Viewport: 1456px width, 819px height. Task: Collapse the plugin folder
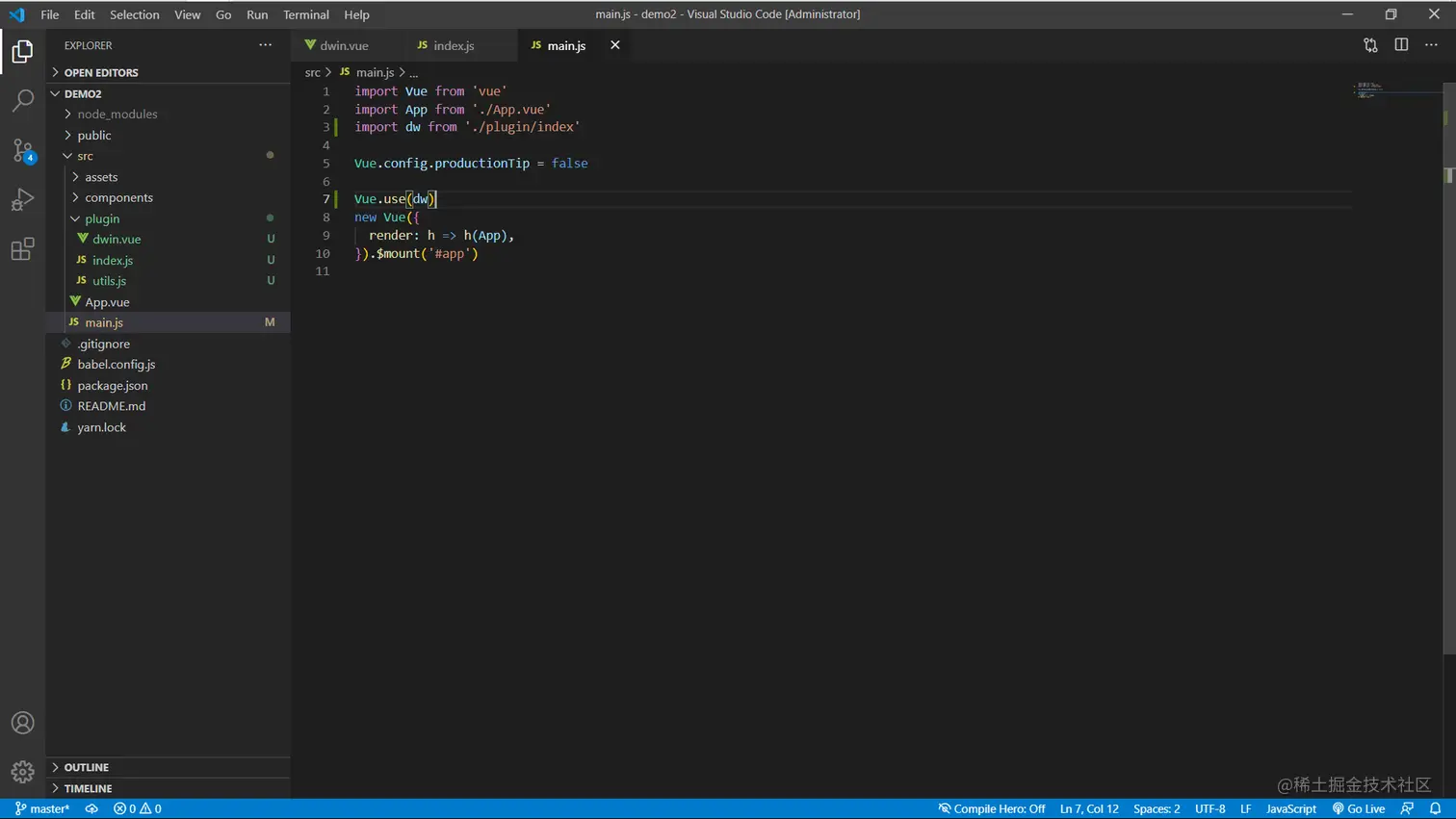[x=169, y=218]
